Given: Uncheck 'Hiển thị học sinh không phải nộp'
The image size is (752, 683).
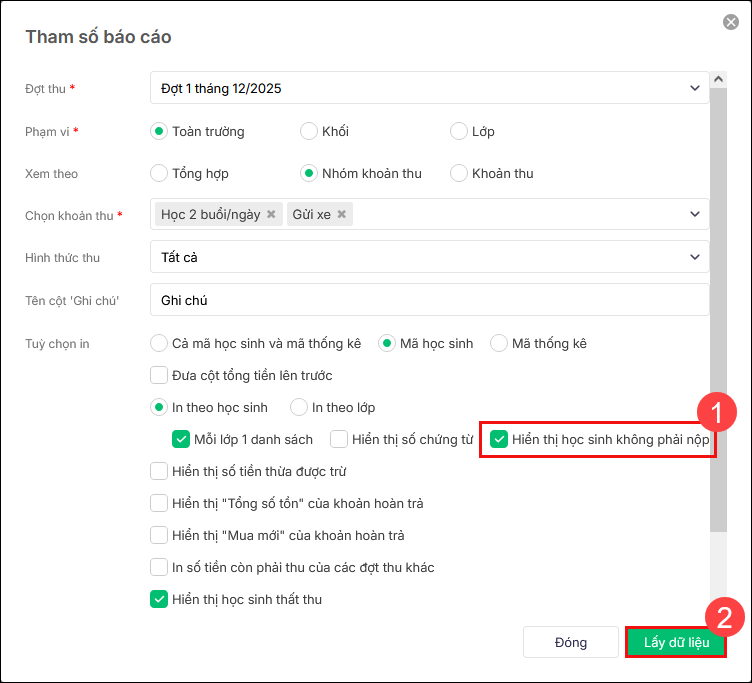Looking at the screenshot, I should tap(499, 439).
